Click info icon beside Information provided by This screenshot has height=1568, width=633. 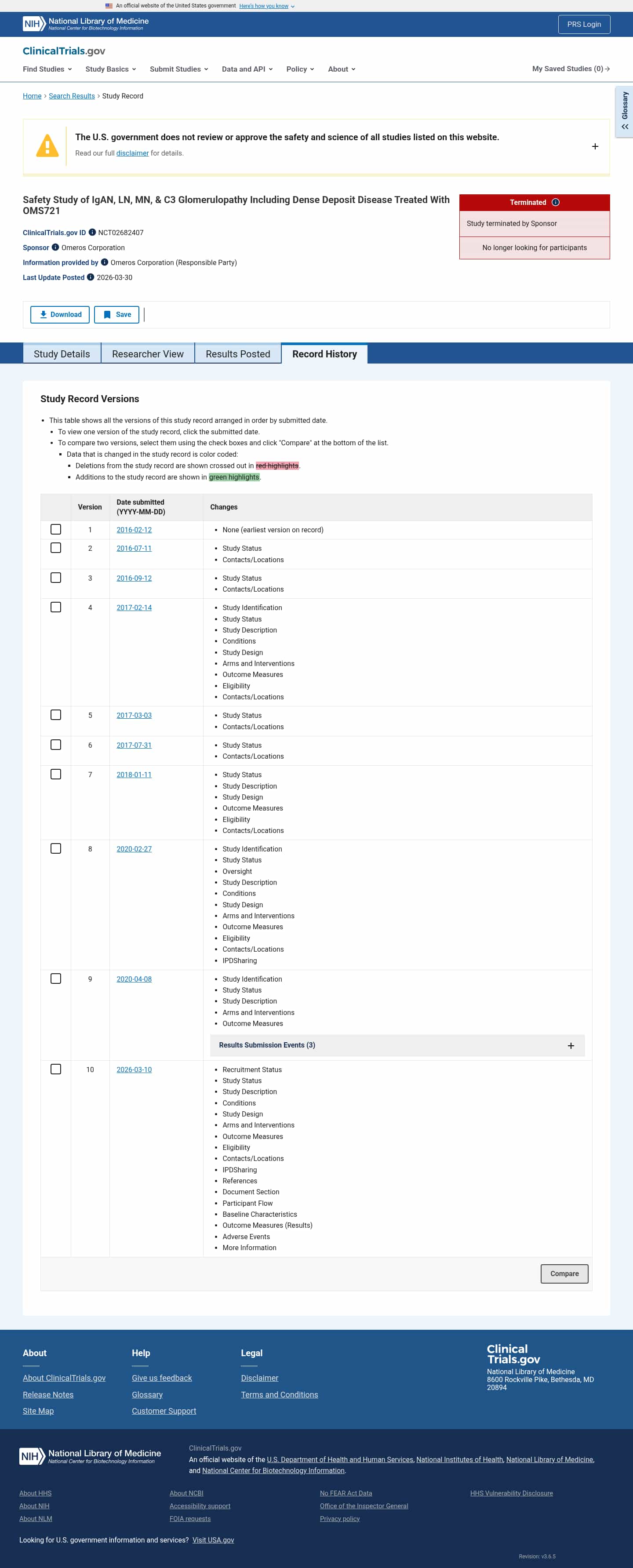click(105, 262)
